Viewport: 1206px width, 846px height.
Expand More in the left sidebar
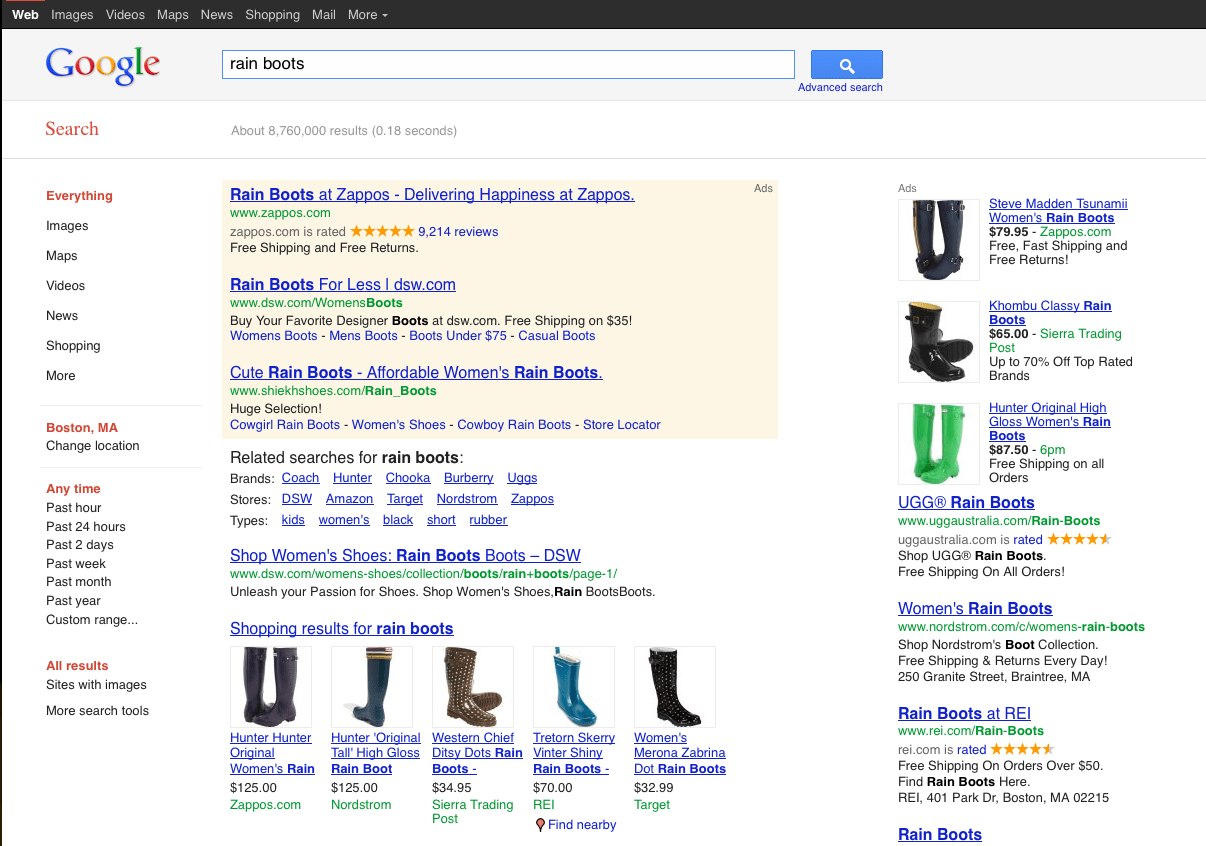pyautogui.click(x=61, y=376)
